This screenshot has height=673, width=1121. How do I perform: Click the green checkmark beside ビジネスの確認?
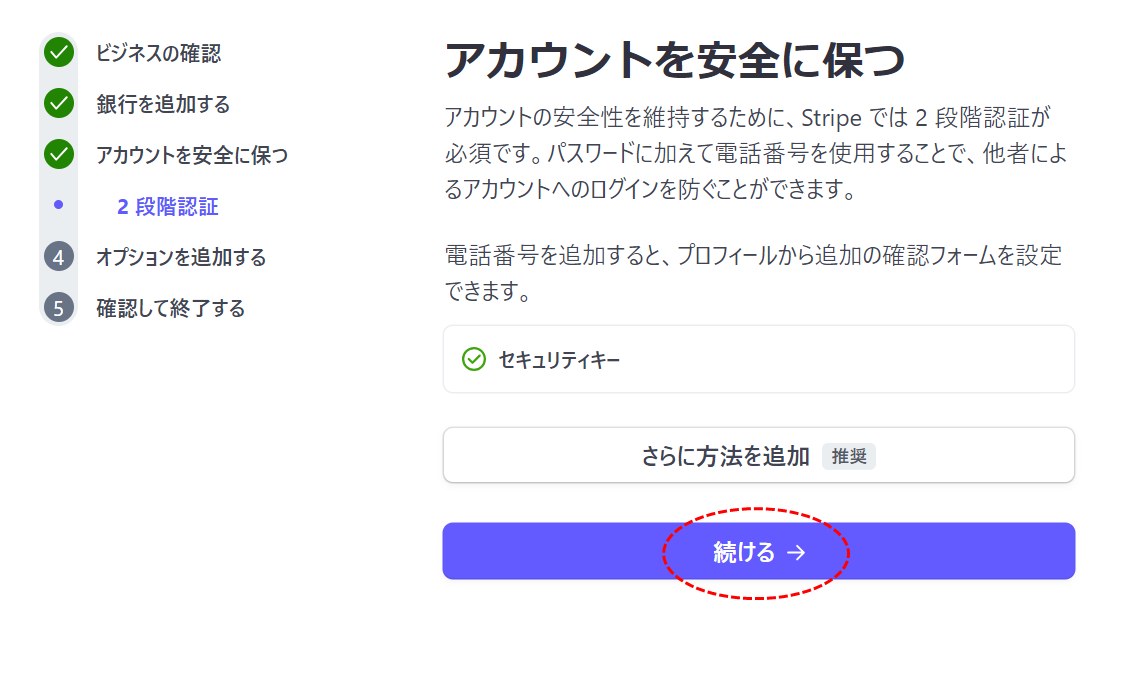click(x=59, y=52)
